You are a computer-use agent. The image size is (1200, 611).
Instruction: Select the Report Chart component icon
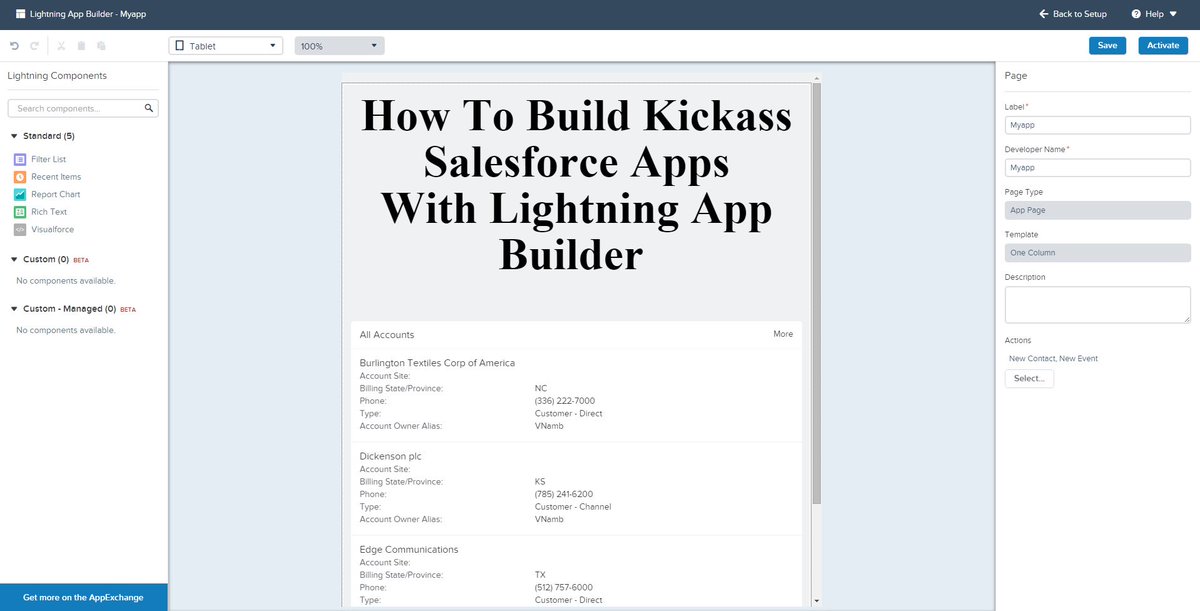tap(20, 194)
